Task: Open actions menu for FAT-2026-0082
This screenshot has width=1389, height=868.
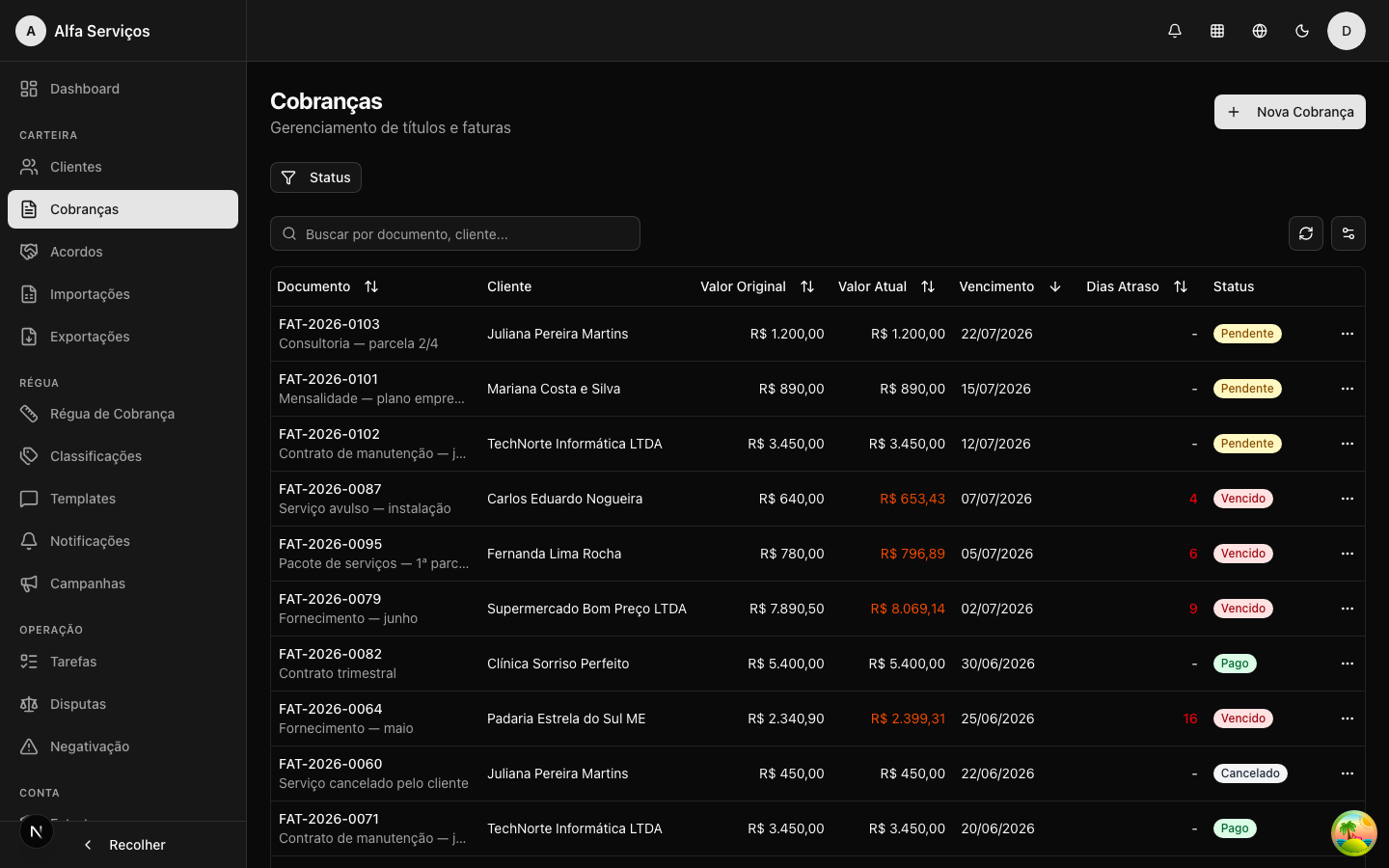Action: coord(1348,664)
